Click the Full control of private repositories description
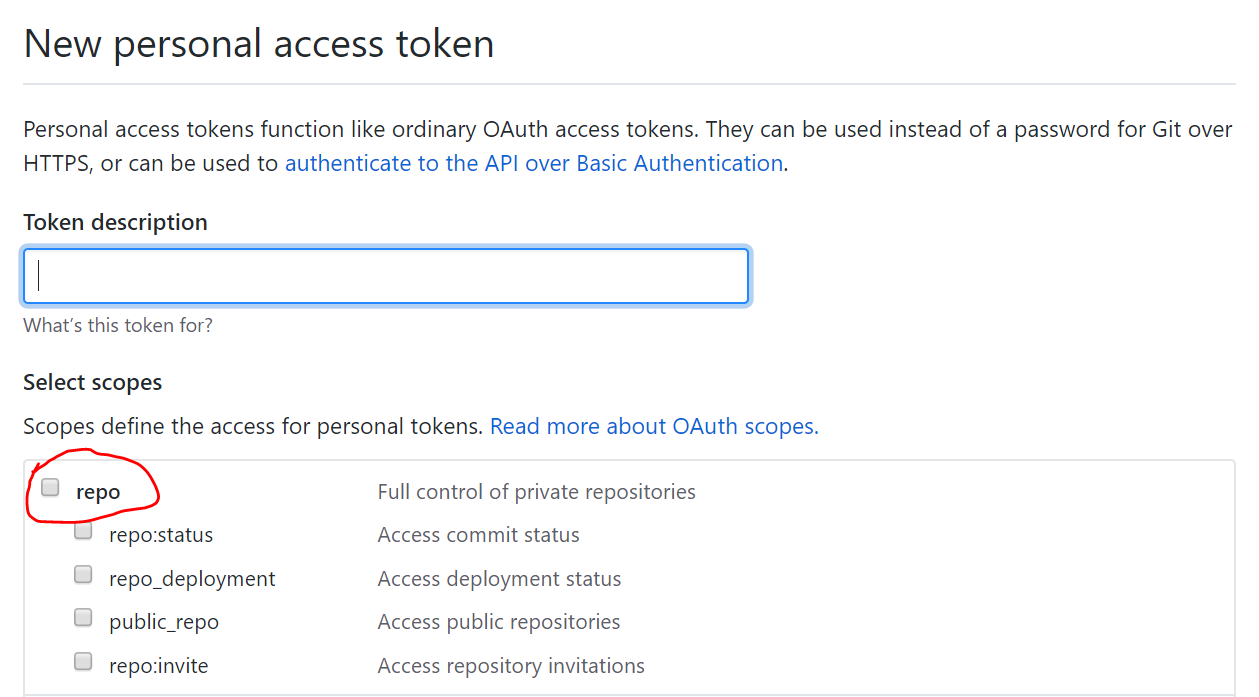The height and width of the screenshot is (697, 1259). point(536,492)
